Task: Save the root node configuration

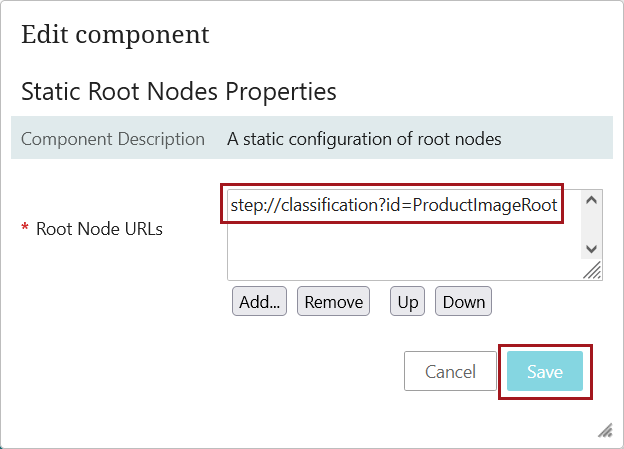Action: (x=545, y=371)
